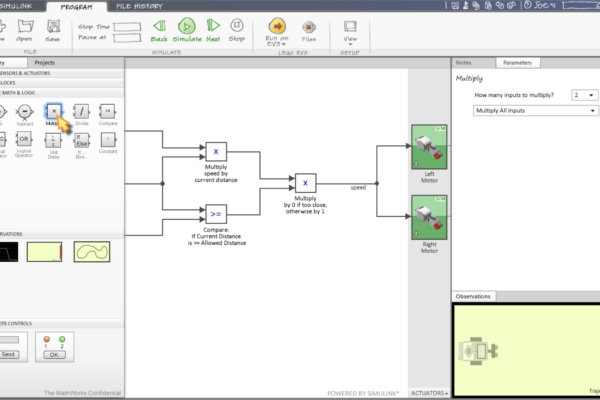Expand the View dropdown in Setup

(351, 30)
